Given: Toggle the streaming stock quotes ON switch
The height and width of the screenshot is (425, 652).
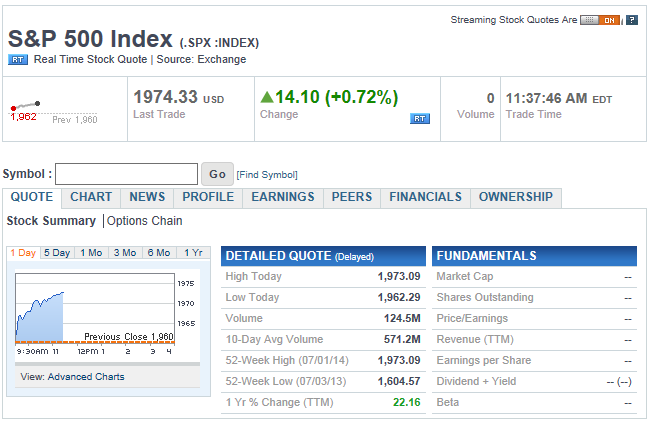Looking at the screenshot, I should [x=600, y=20].
